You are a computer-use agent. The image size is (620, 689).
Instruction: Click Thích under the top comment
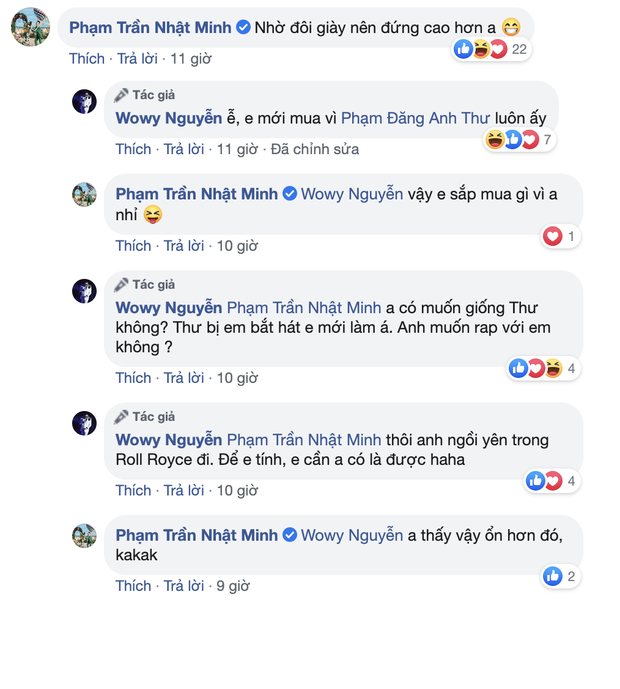(86, 59)
